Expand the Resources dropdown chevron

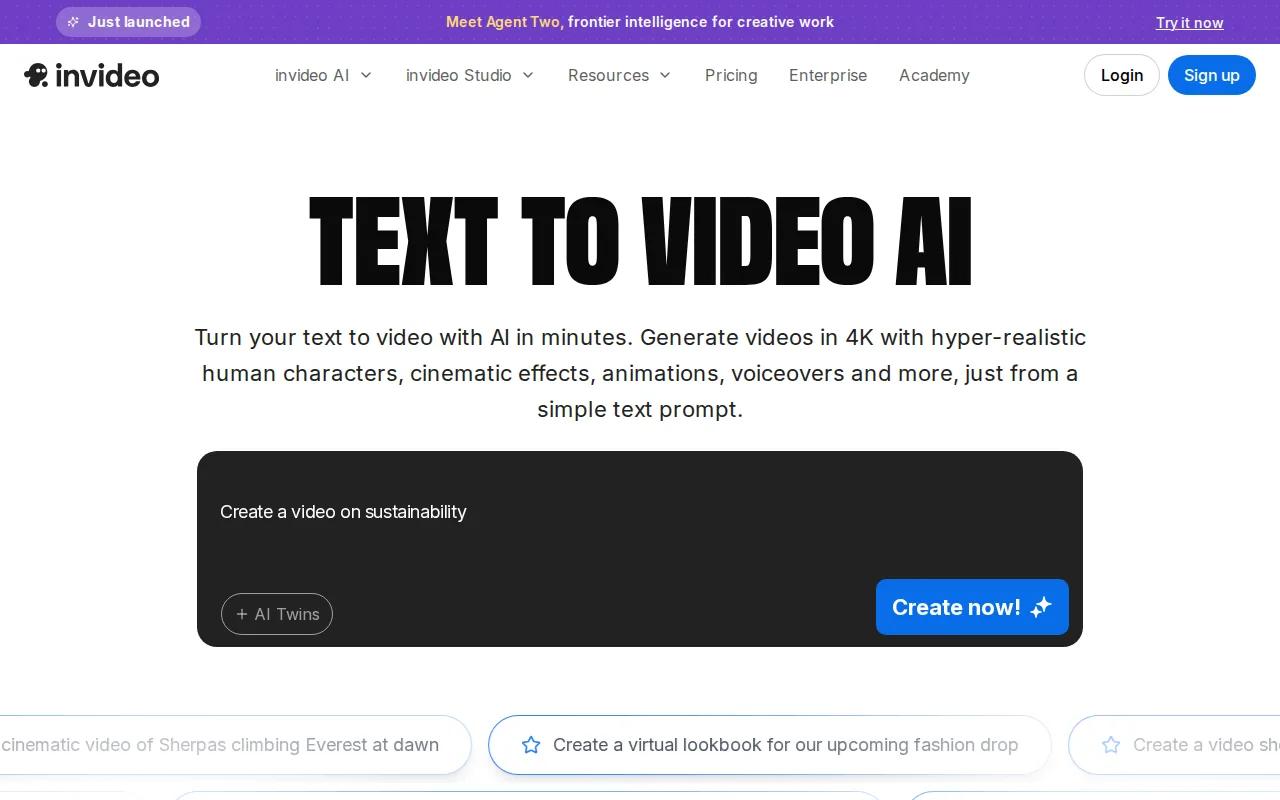[x=665, y=75]
